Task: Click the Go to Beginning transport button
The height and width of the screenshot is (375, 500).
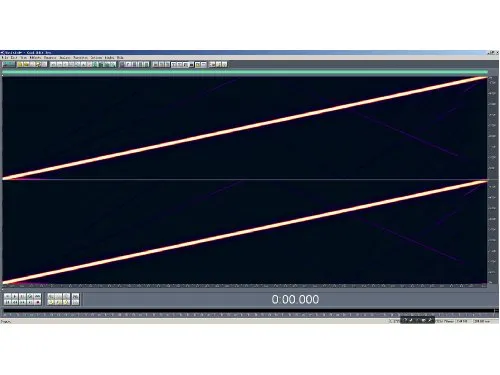Action: pyautogui.click(x=7, y=302)
